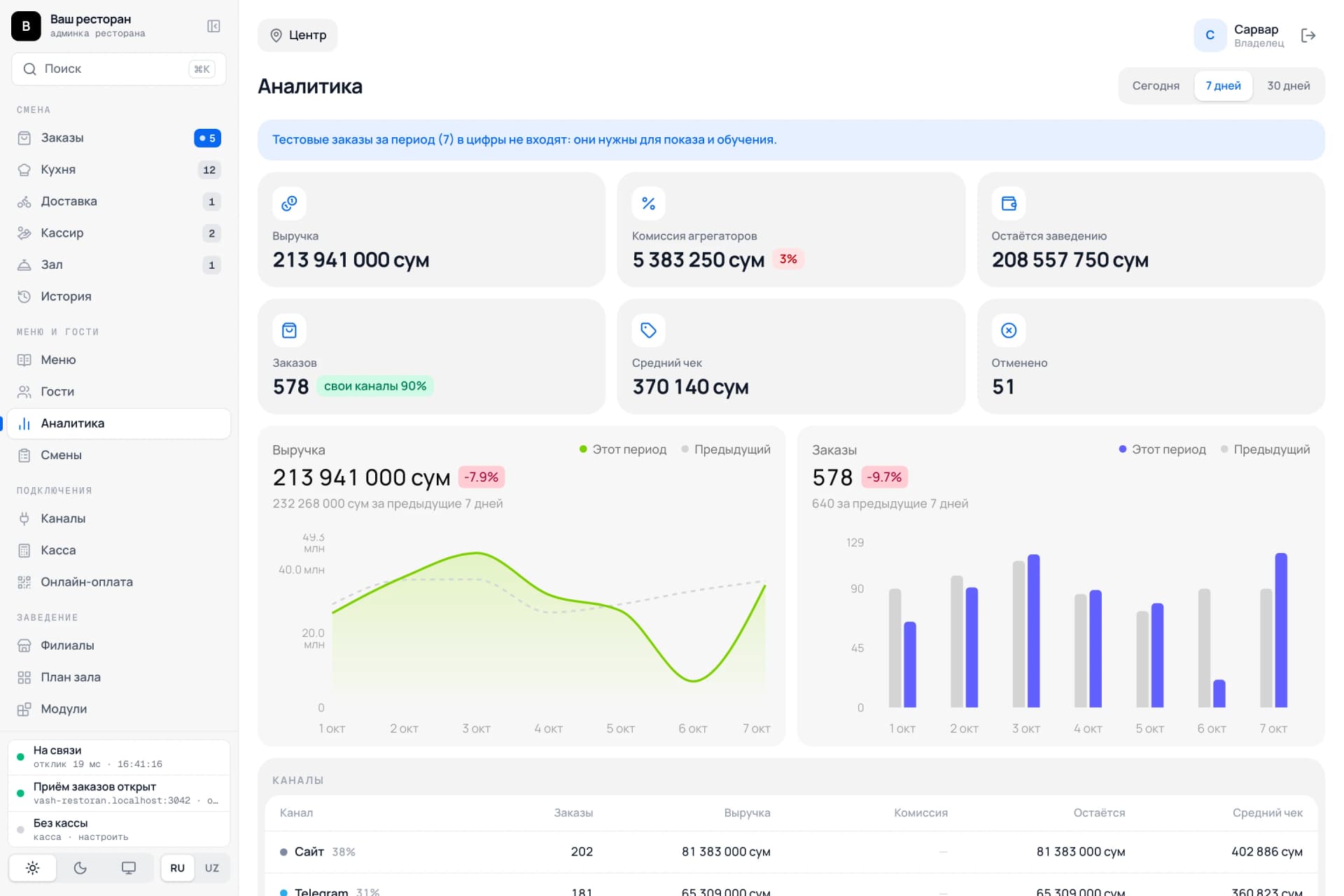
Task: Click the logout icon next to Сарвар
Action: pyautogui.click(x=1308, y=35)
